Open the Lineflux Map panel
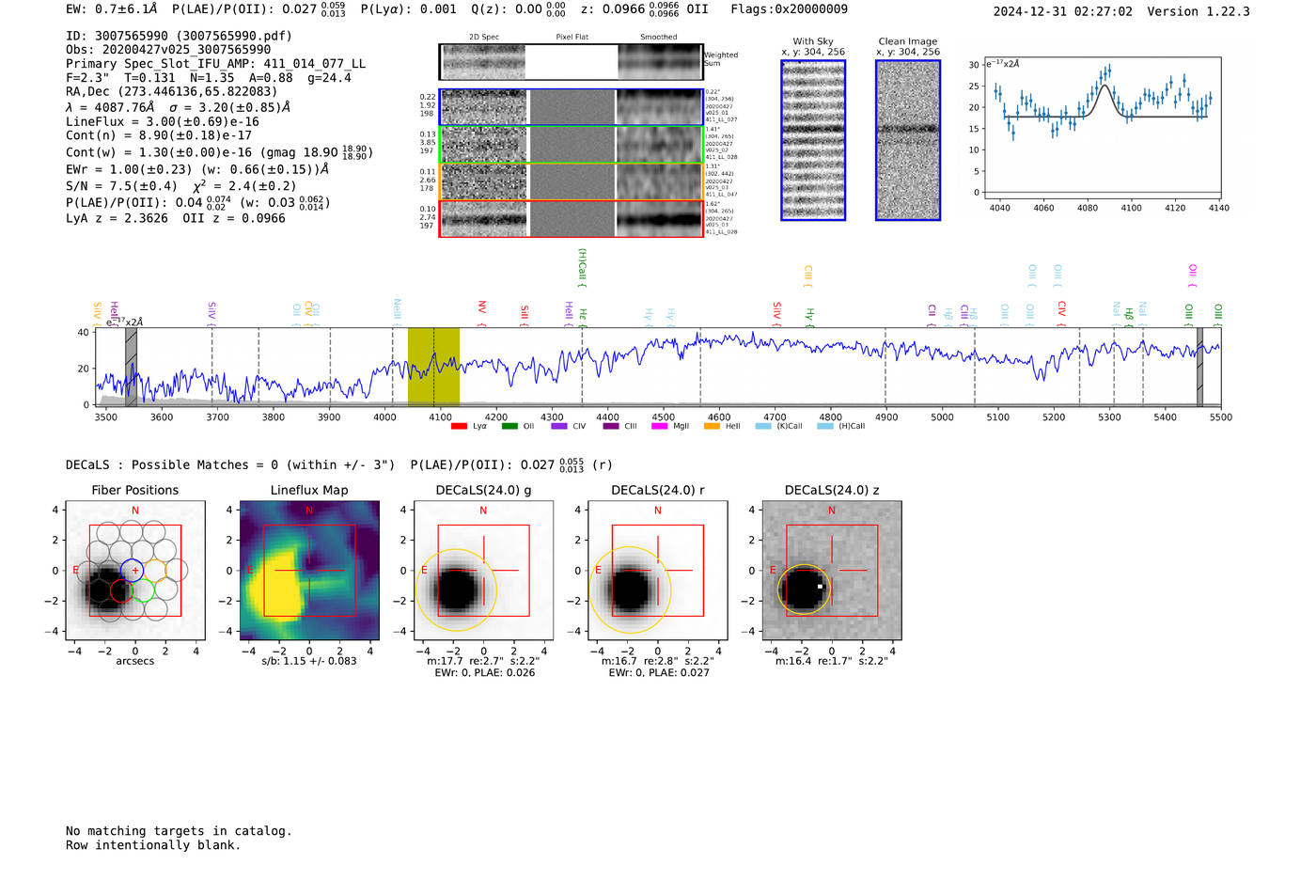 (x=309, y=570)
